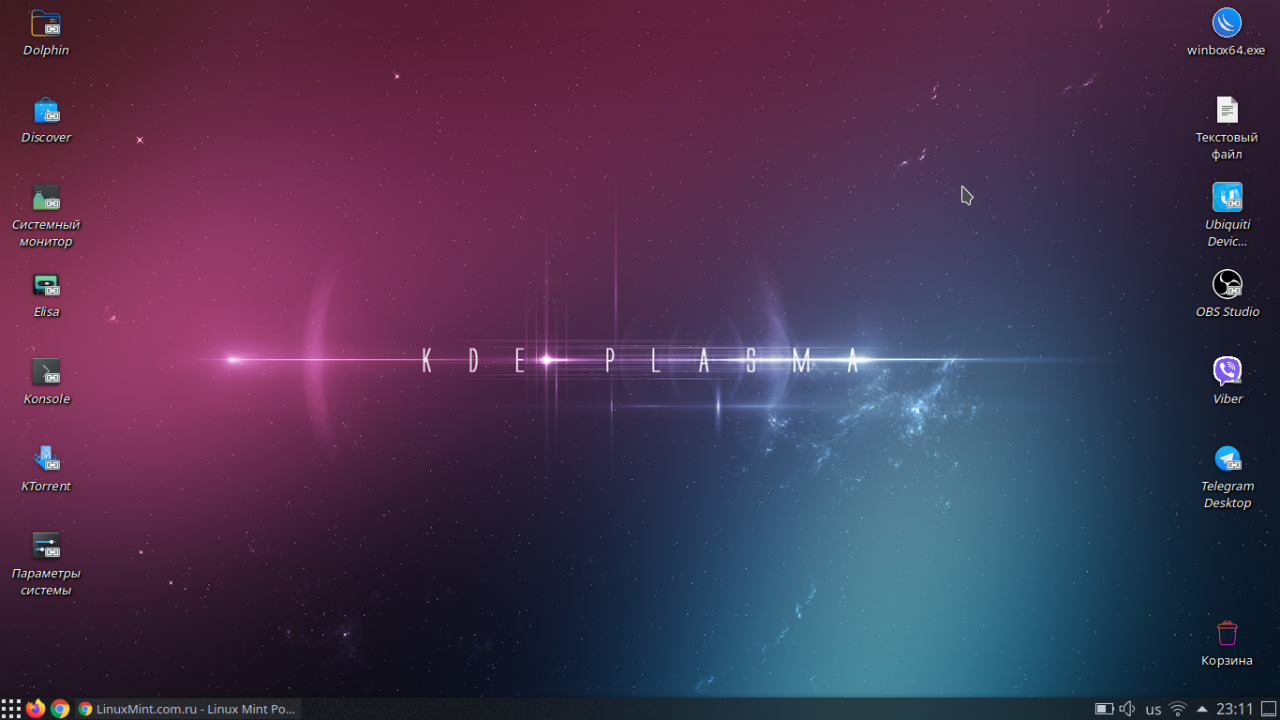Open Ubiquiti Device discovery shortcut
This screenshot has width=1280, height=720.
coord(1227,197)
